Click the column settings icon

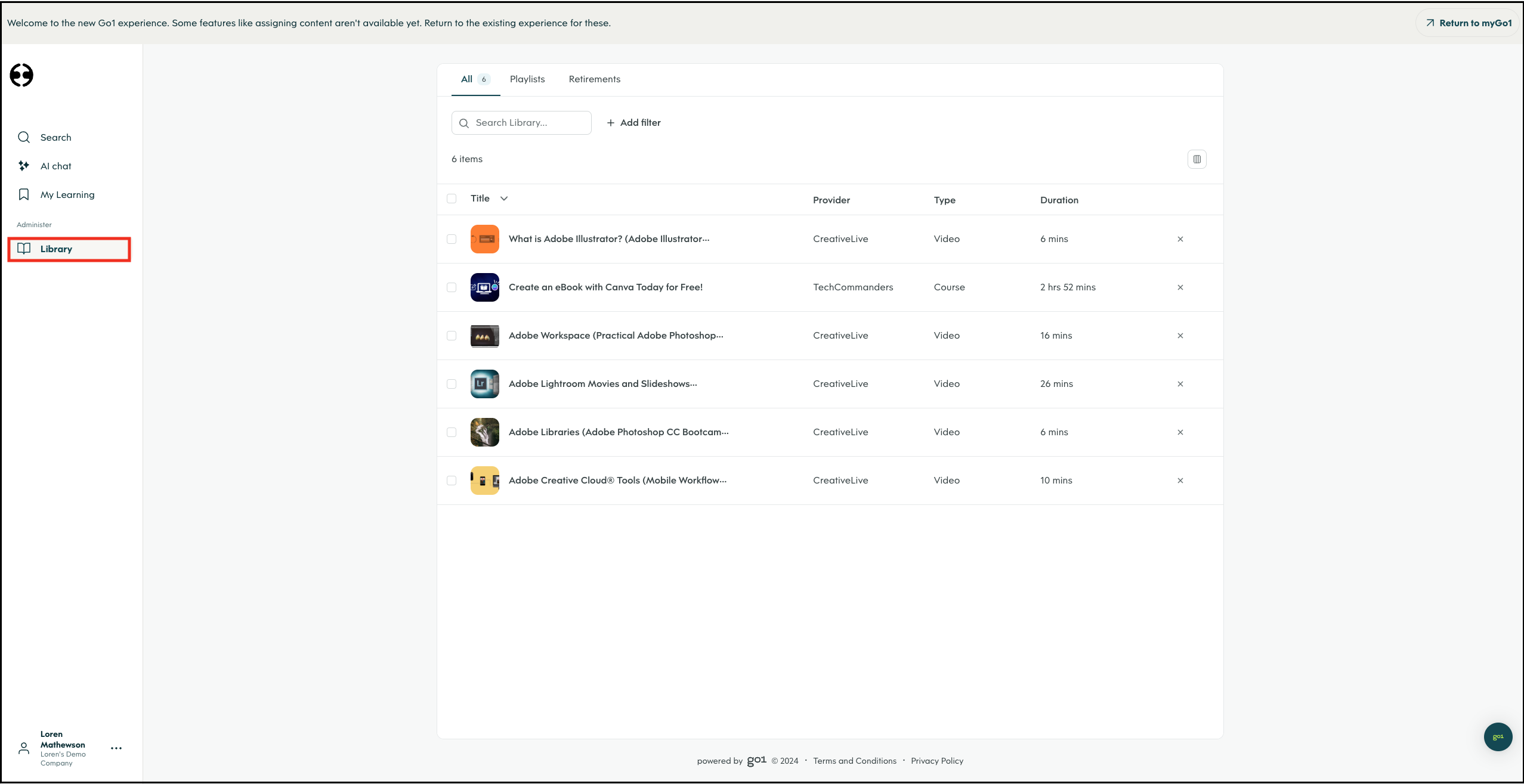(x=1197, y=159)
